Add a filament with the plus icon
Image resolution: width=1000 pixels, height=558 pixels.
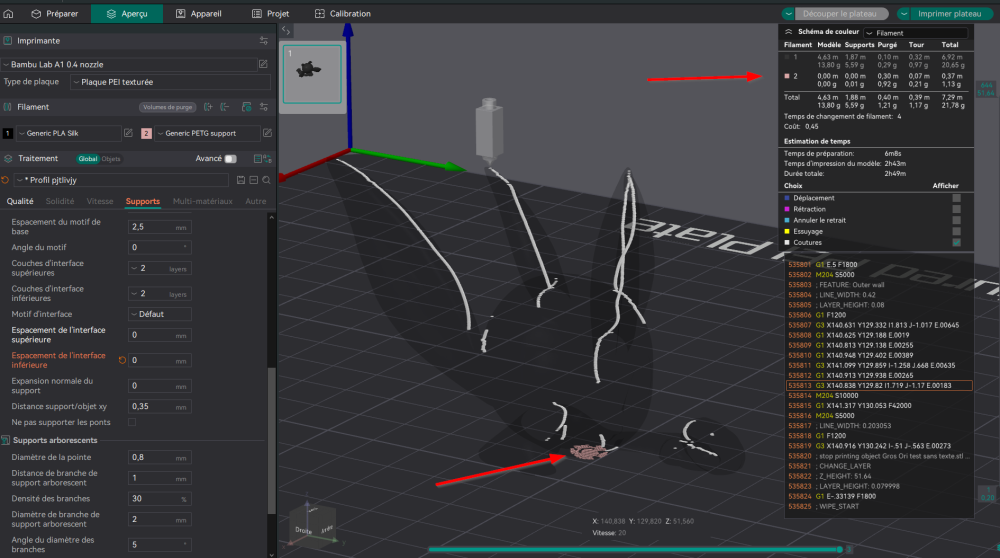[x=208, y=107]
